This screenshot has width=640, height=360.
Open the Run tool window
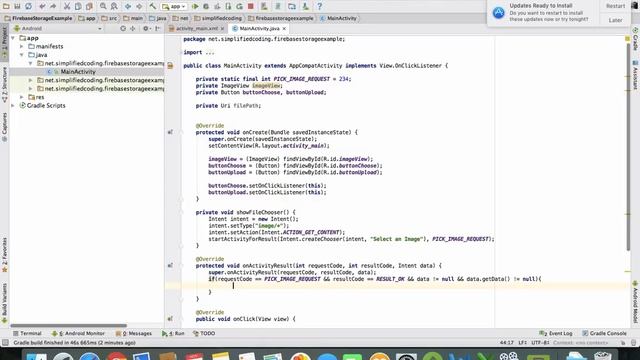(173, 333)
